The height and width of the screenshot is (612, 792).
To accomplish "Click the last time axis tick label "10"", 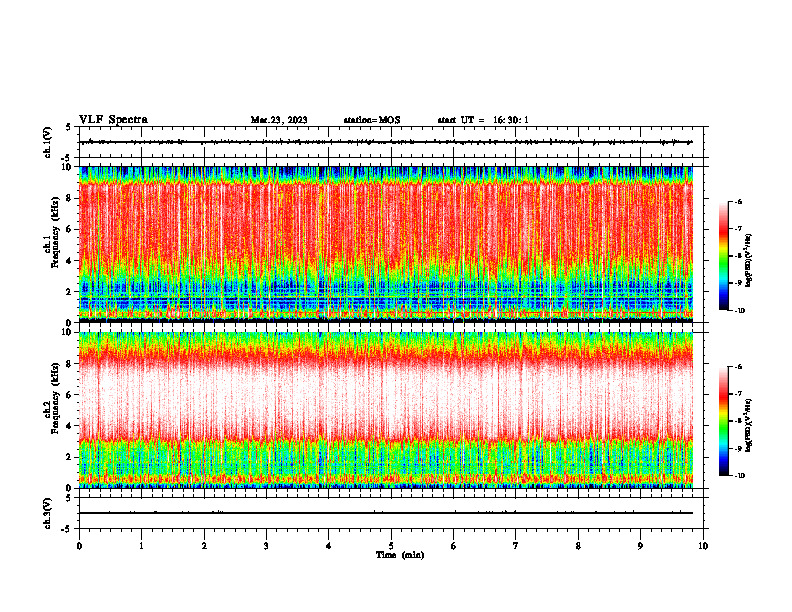I will point(703,546).
